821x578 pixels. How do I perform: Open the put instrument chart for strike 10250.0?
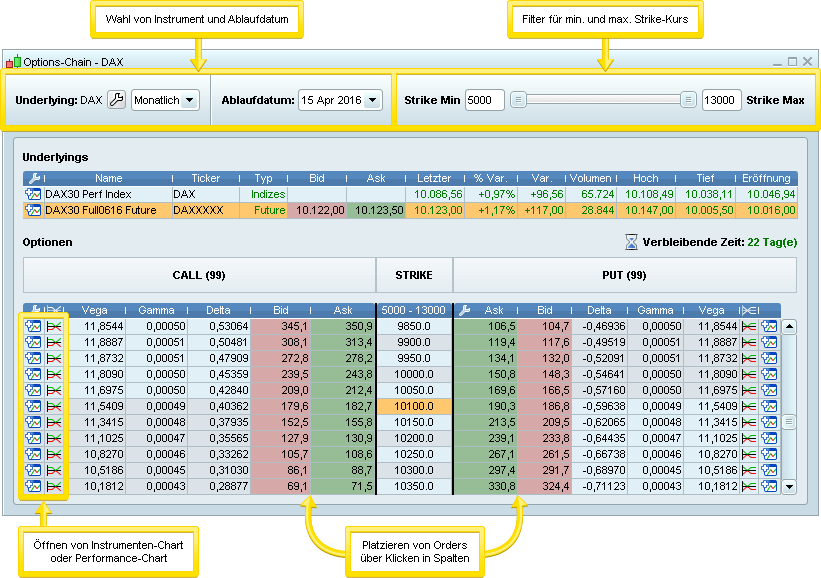click(x=769, y=454)
